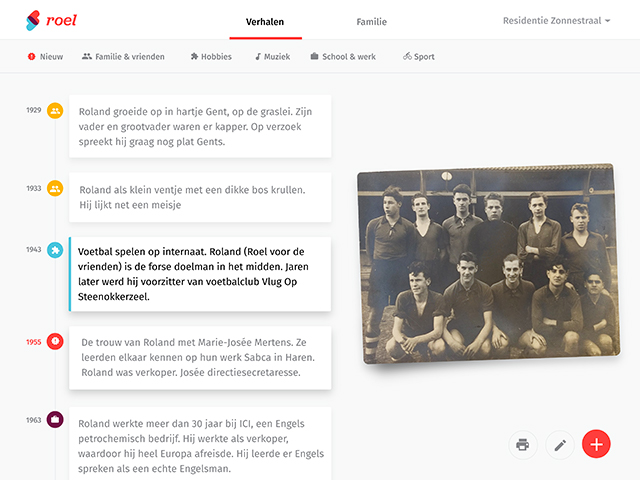Switch to the Verhalen tab
Screen dimensions: 640x480
[x=265, y=22]
